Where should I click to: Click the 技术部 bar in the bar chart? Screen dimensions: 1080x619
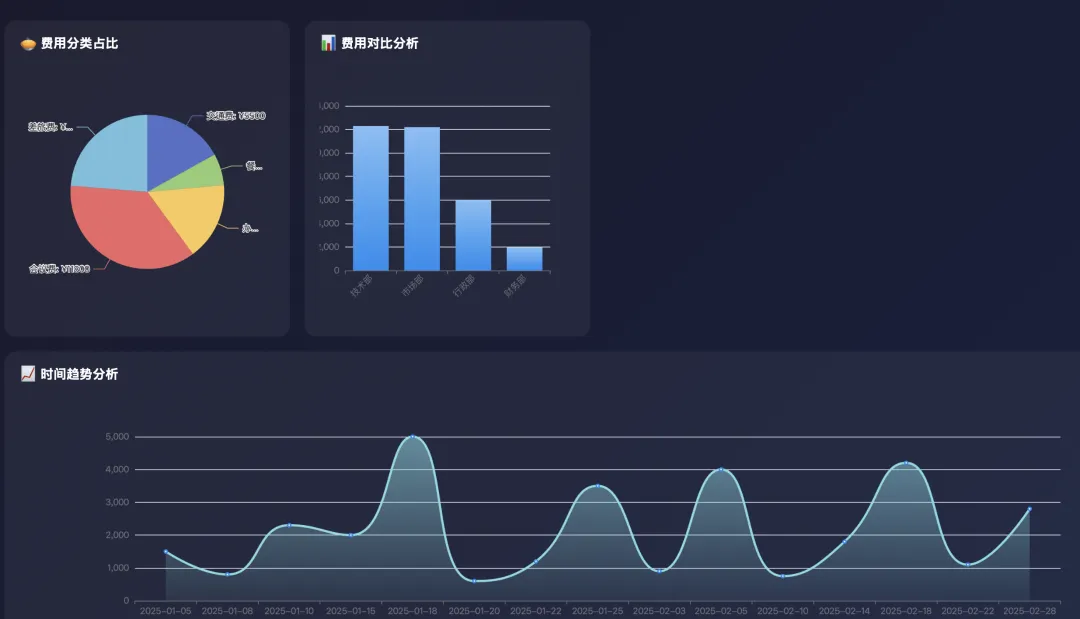(371, 198)
